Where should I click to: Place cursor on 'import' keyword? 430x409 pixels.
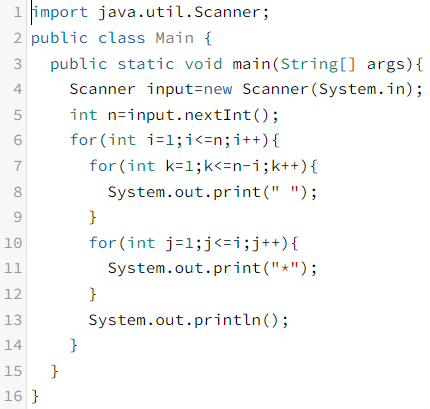pyautogui.click(x=60, y=13)
